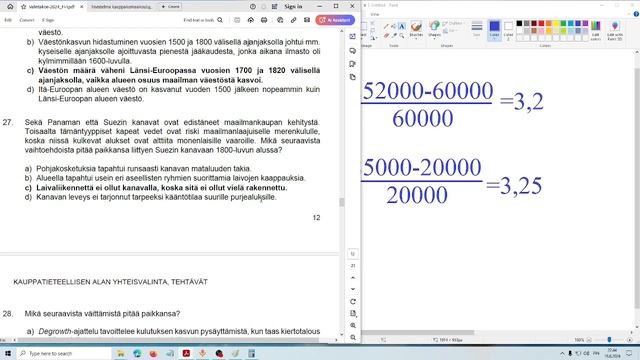This screenshot has height=360, width=640.
Task: Click the upload to cloud icon
Action: click(251, 20)
